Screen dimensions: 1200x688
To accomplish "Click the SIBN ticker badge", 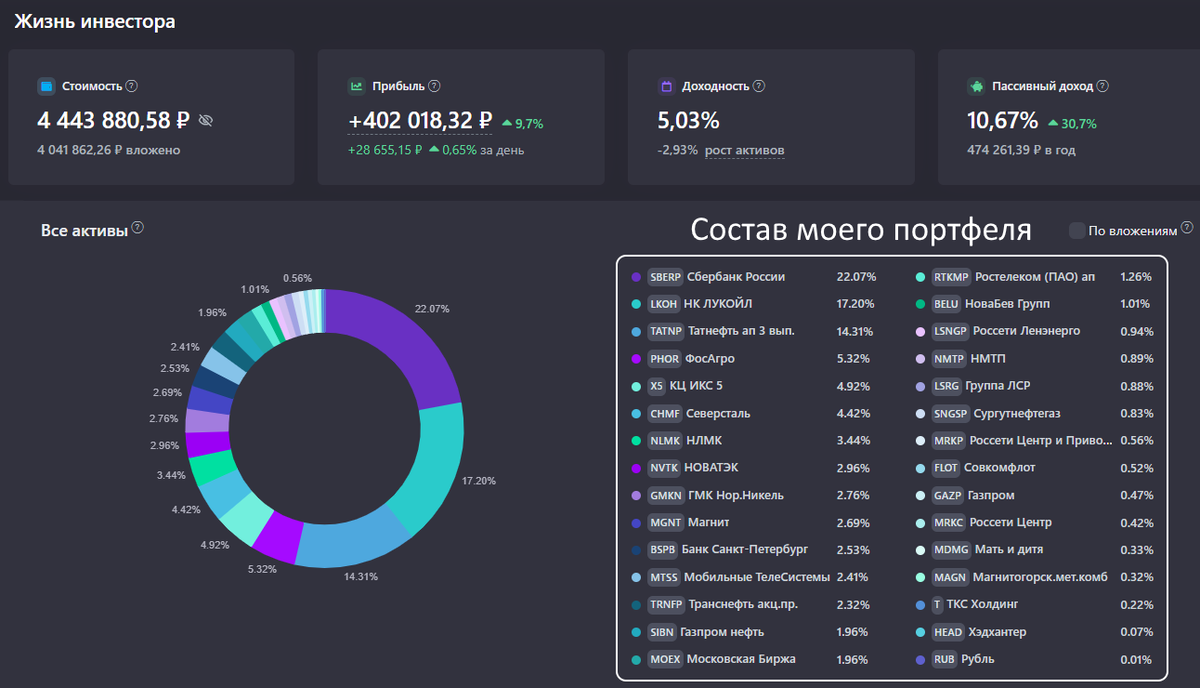I will click(x=661, y=632).
